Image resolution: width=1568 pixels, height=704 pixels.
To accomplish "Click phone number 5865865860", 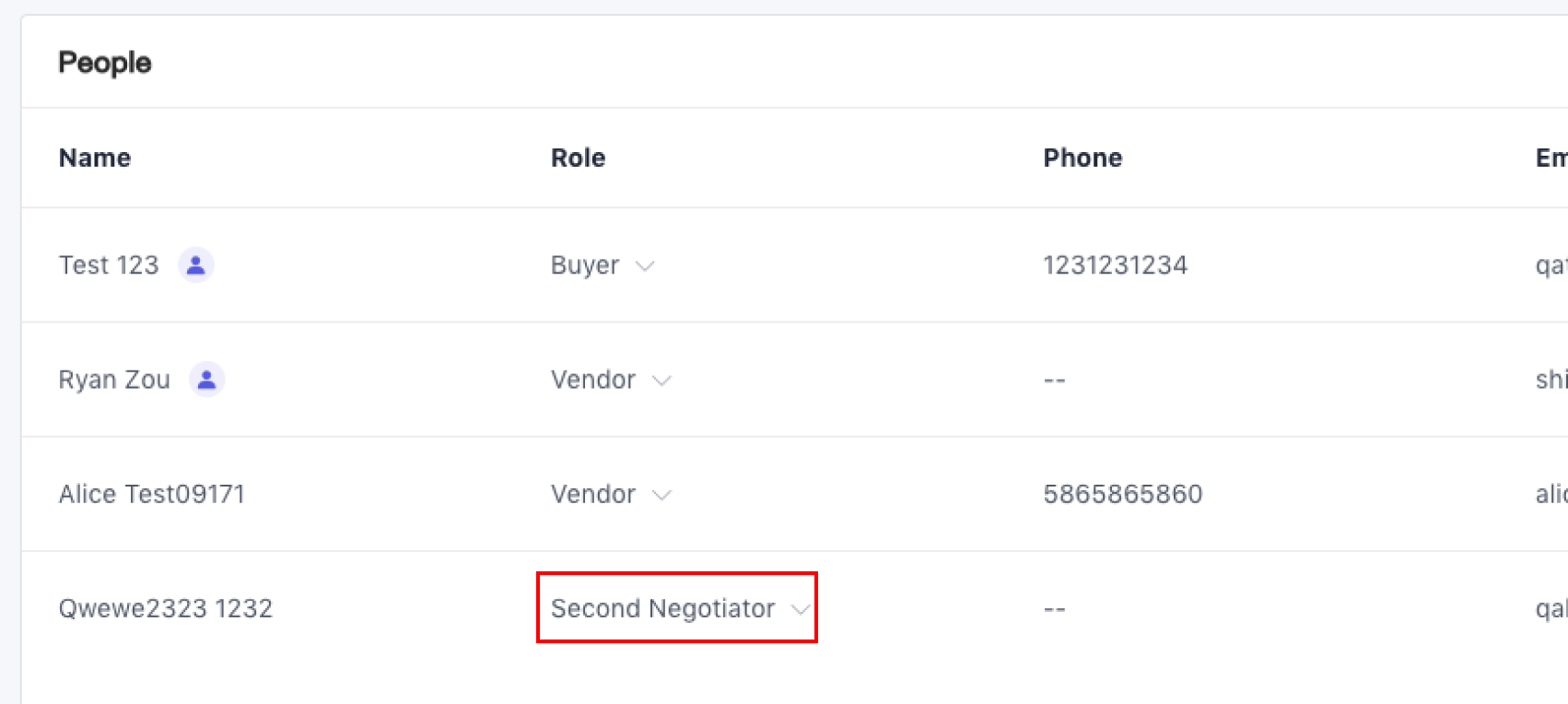I will click(1122, 494).
